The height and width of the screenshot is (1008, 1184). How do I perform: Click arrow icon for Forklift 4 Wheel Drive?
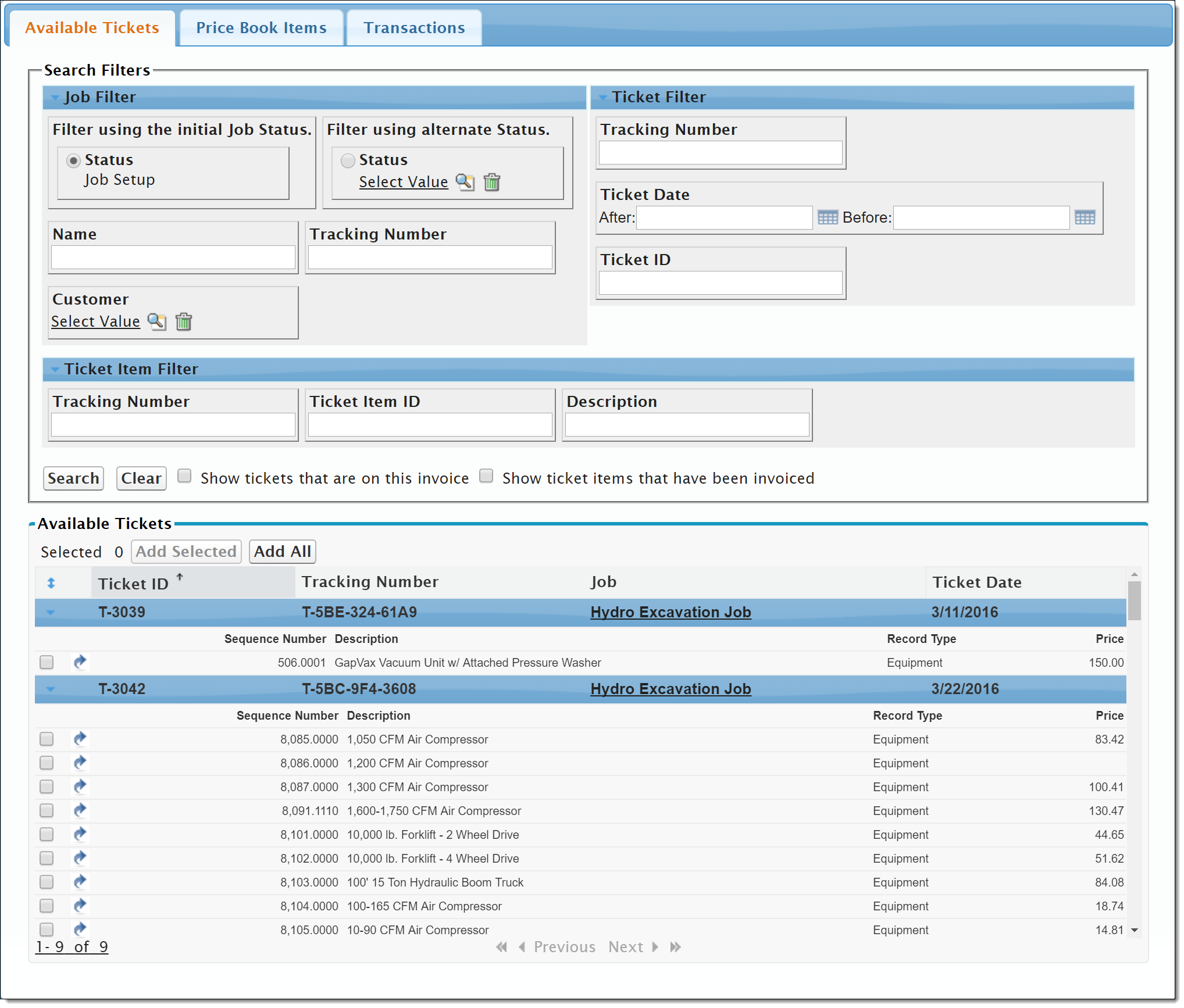click(80, 857)
